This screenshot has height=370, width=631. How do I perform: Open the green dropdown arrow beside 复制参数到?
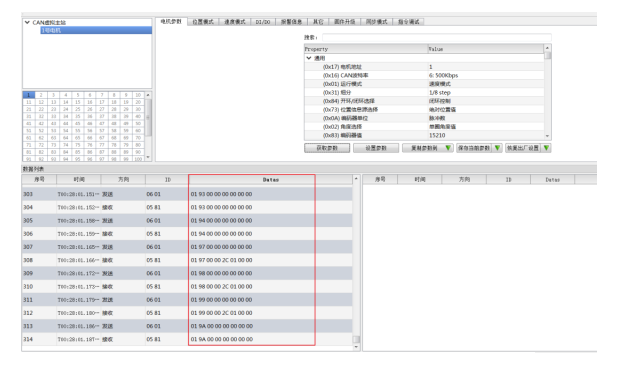tap(448, 148)
